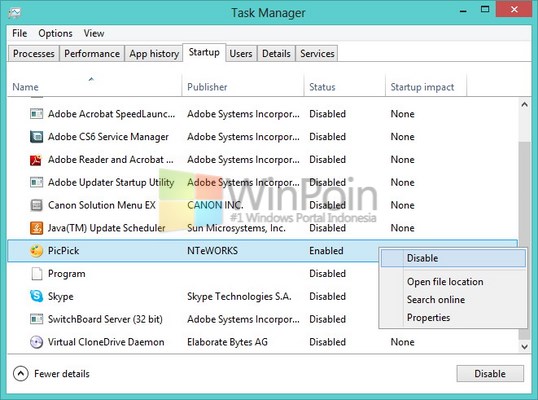Image resolution: width=538 pixels, height=400 pixels.
Task: Click the Java Update Scheduler icon
Action: tap(36, 228)
